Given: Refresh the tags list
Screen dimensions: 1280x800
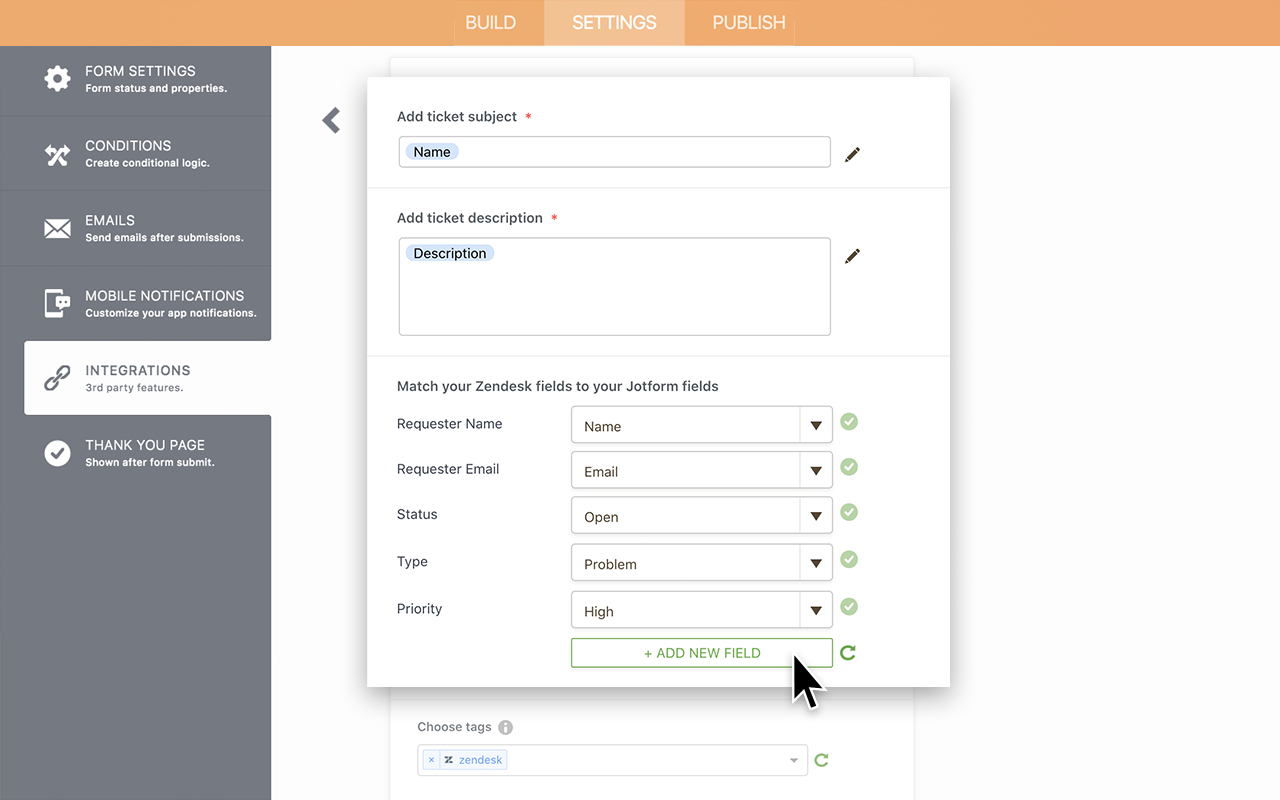Looking at the screenshot, I should pos(821,760).
